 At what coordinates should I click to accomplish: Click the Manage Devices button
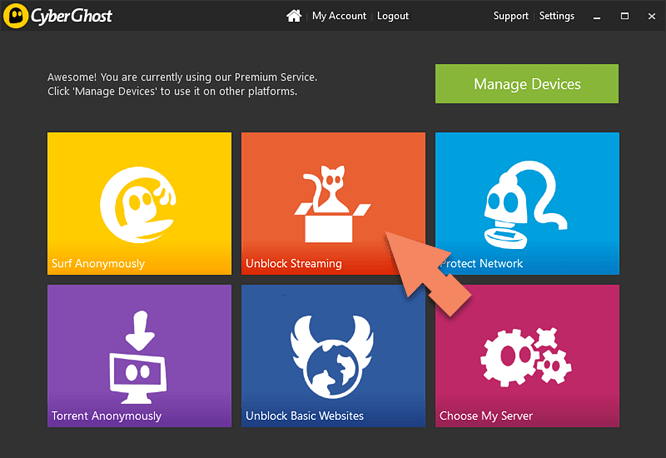point(527,84)
